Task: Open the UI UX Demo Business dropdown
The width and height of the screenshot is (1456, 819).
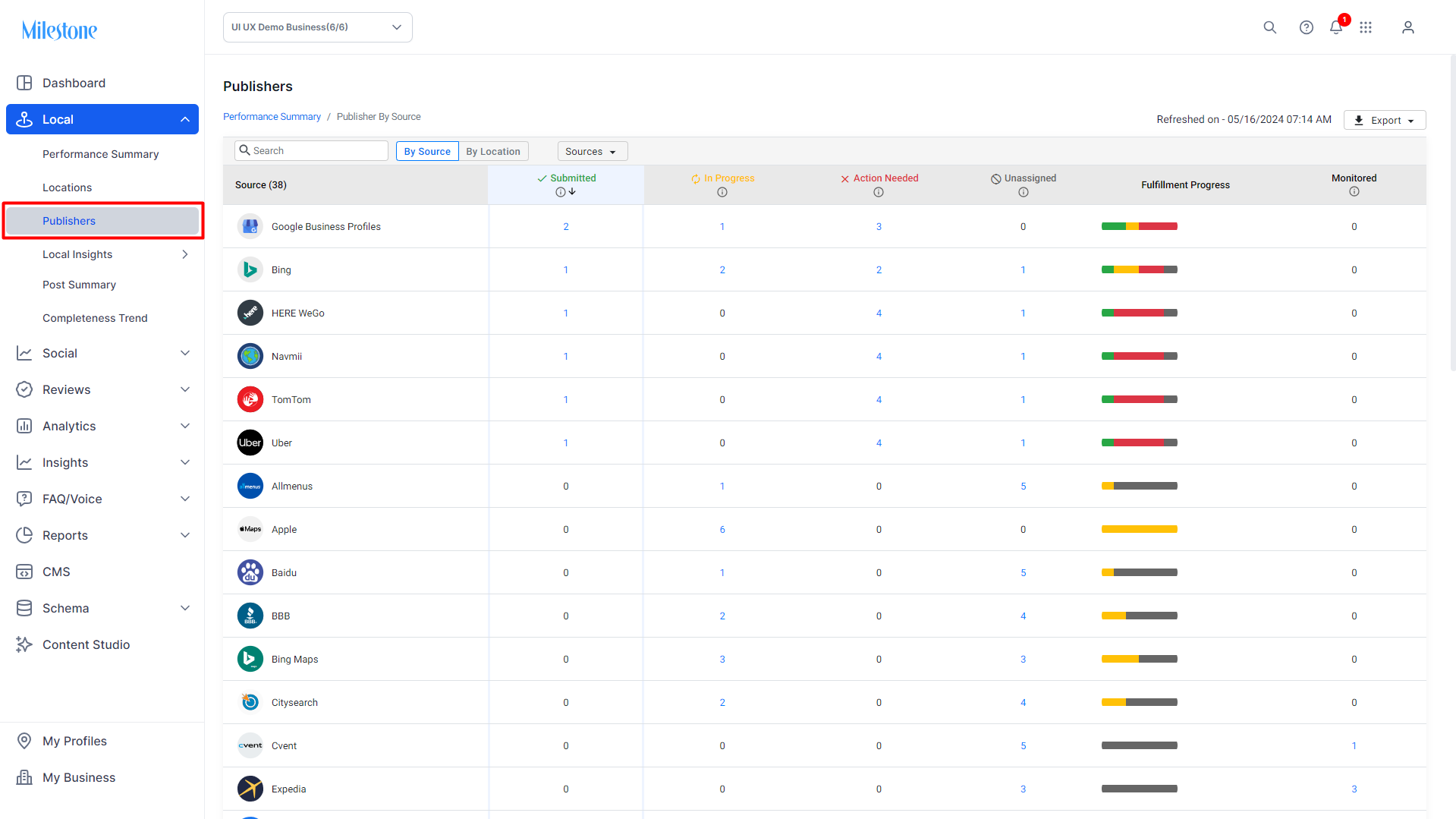Action: (317, 27)
